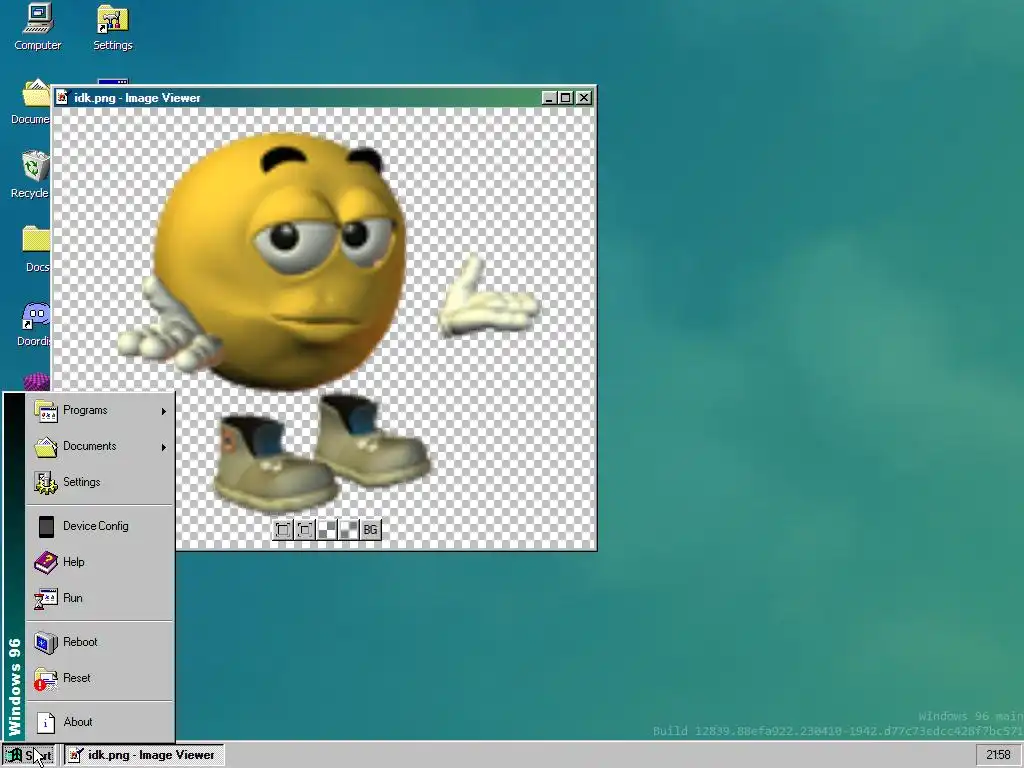Choose Reboot in the Start menu
Image resolution: width=1024 pixels, height=768 pixels.
[100, 642]
